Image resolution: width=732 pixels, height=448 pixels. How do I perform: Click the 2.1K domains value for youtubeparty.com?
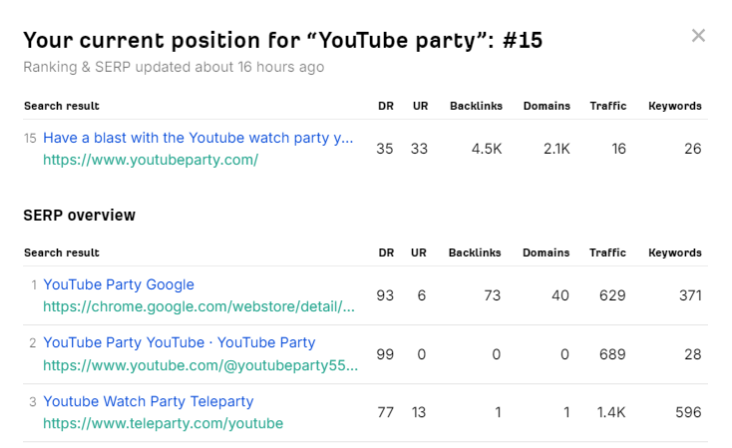click(x=555, y=149)
